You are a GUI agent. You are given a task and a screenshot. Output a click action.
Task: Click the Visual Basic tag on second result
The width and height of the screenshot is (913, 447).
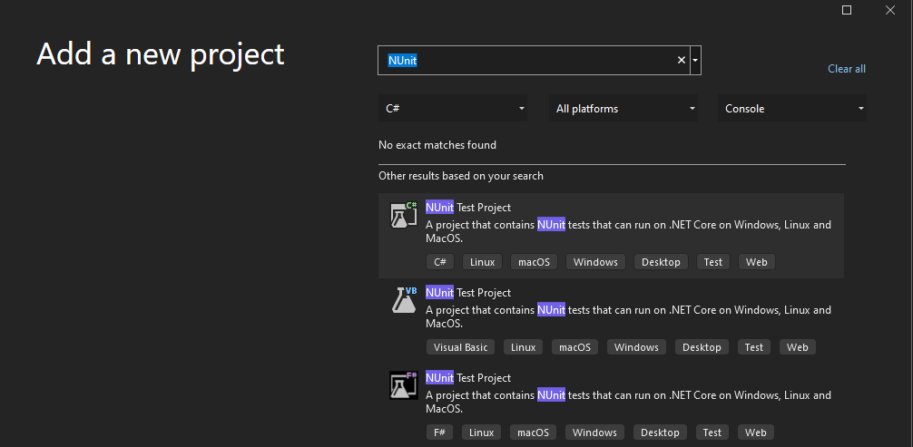click(x=461, y=347)
